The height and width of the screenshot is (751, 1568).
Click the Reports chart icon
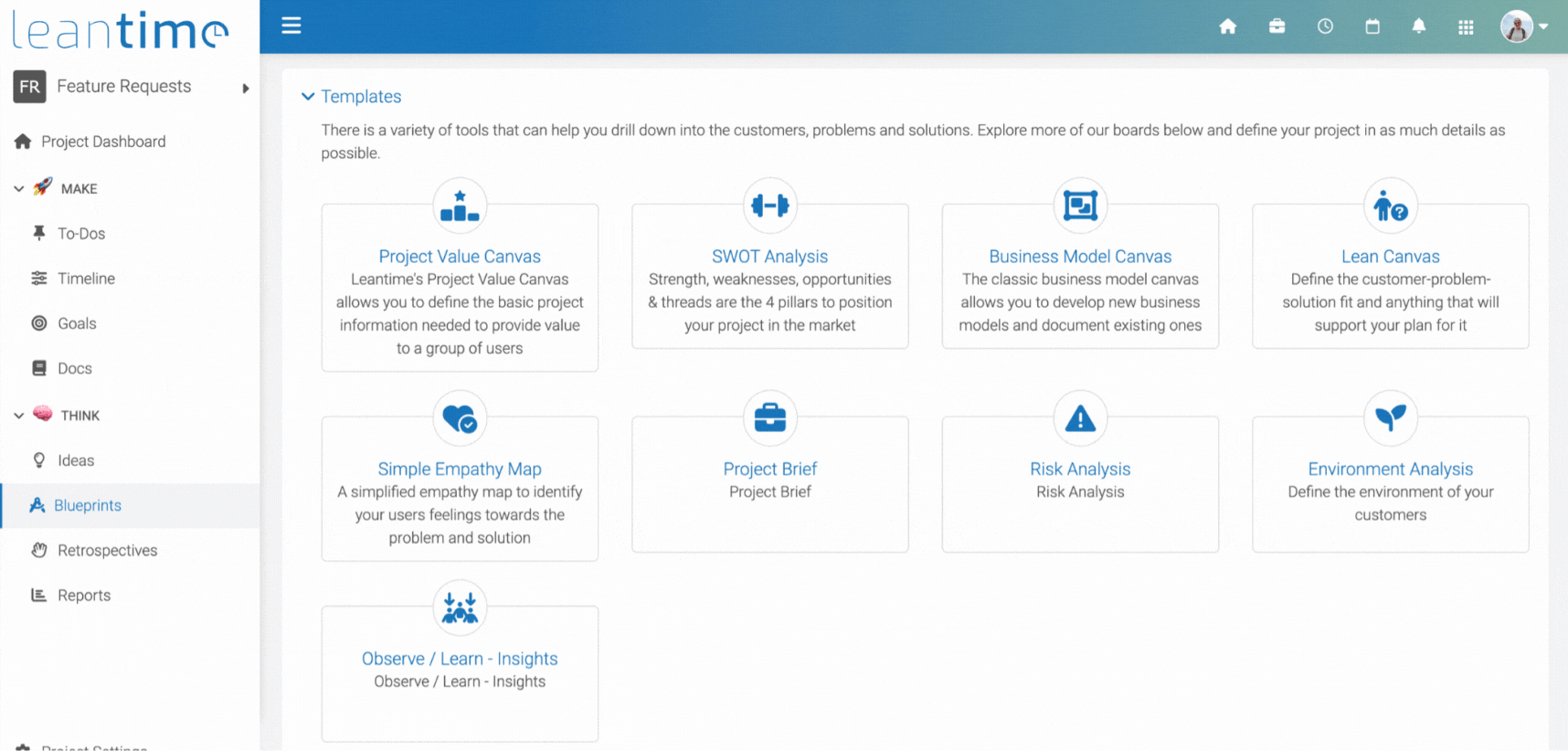38,595
